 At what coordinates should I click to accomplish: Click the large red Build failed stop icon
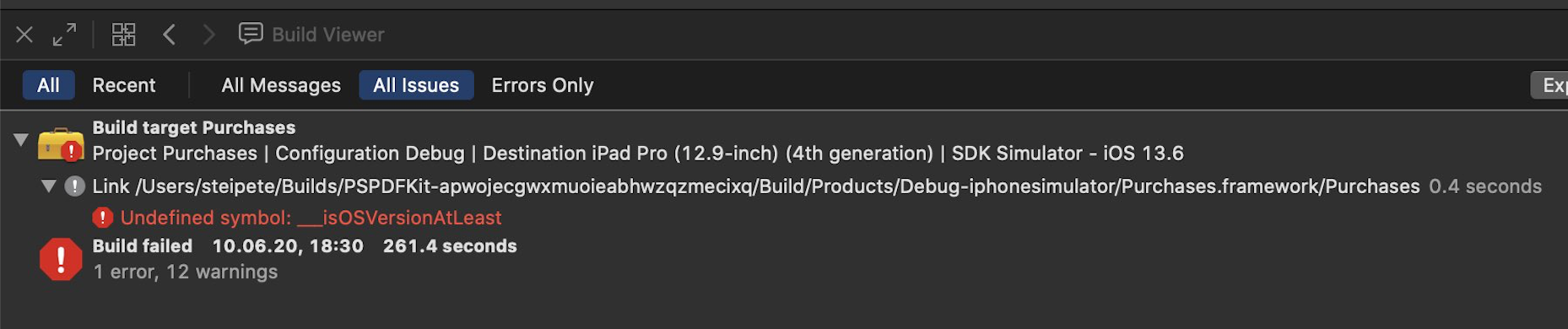[x=61, y=259]
